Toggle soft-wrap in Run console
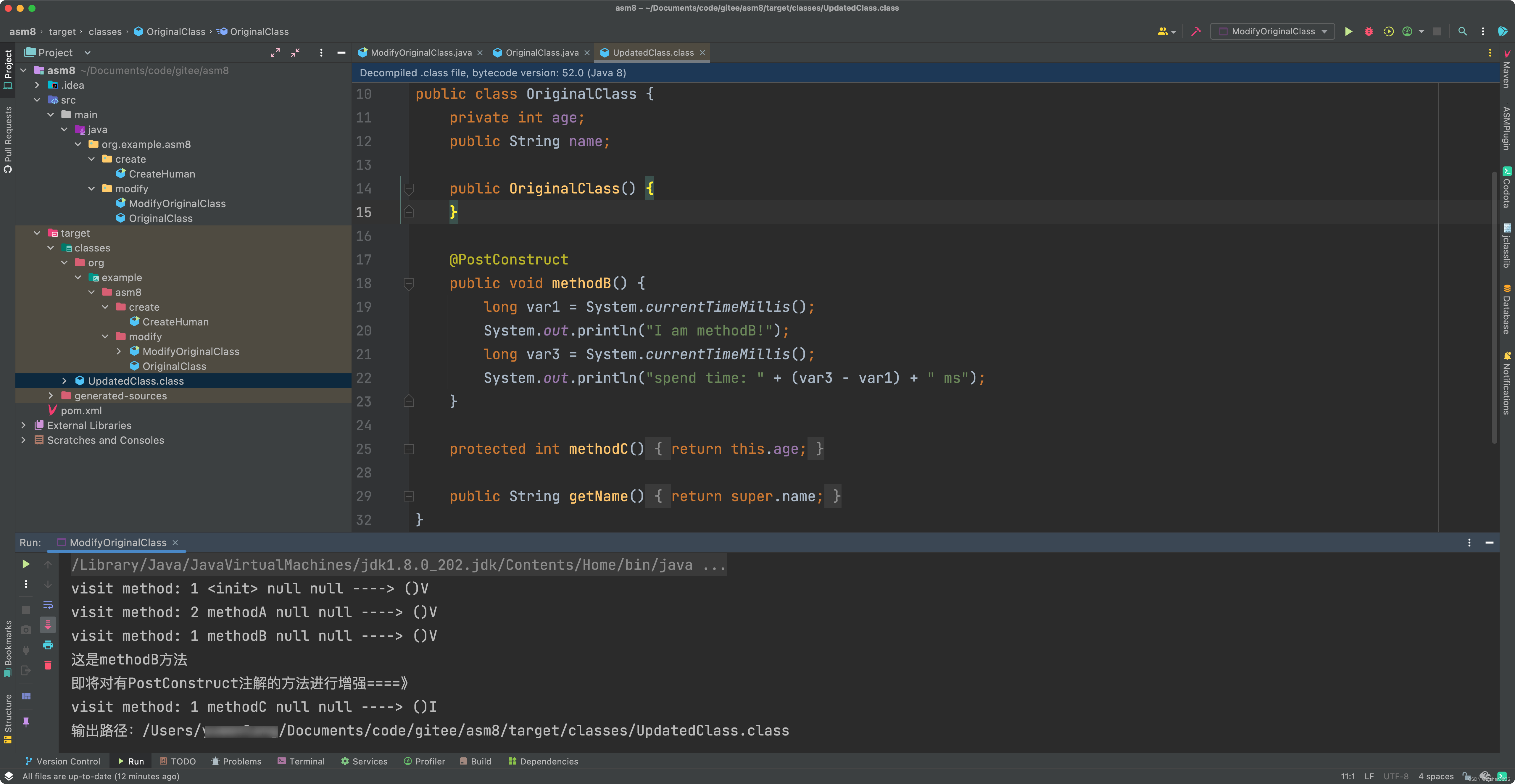Image resolution: width=1515 pixels, height=784 pixels. click(x=48, y=605)
